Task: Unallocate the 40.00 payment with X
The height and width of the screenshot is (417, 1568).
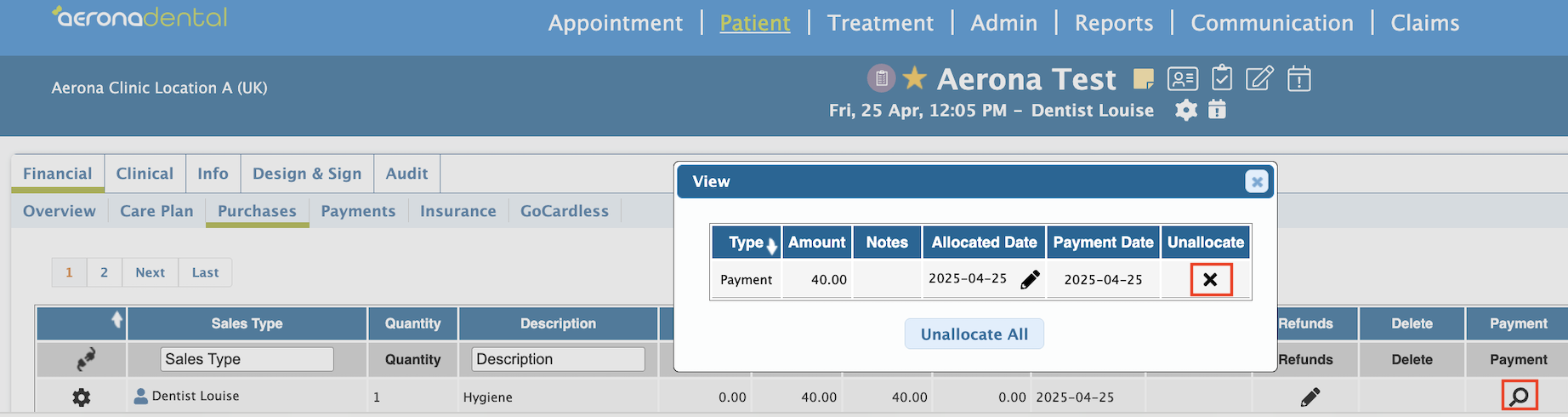Action: point(1210,279)
